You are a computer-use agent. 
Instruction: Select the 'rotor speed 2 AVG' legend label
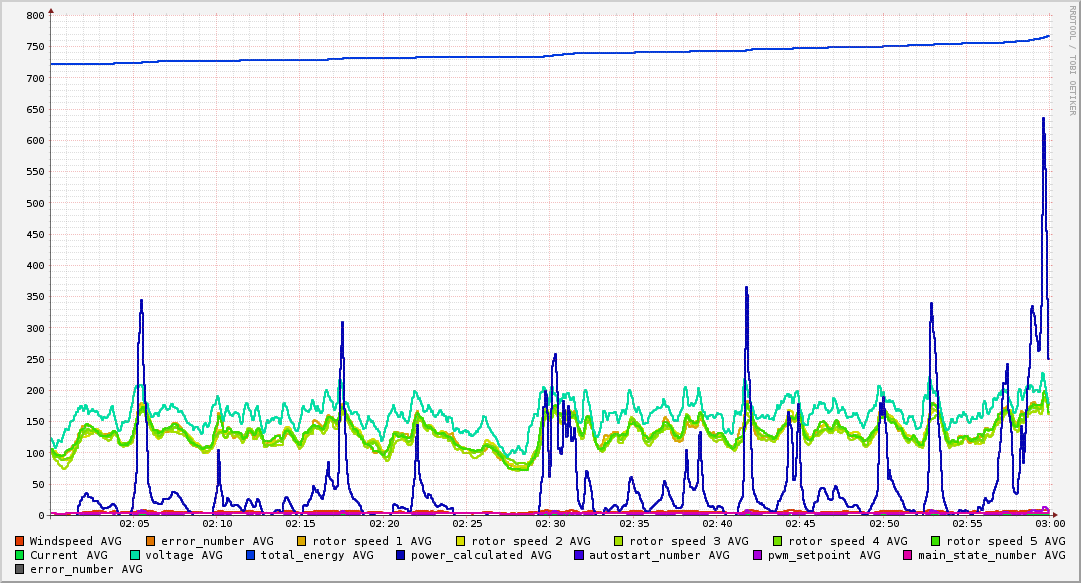[531, 541]
